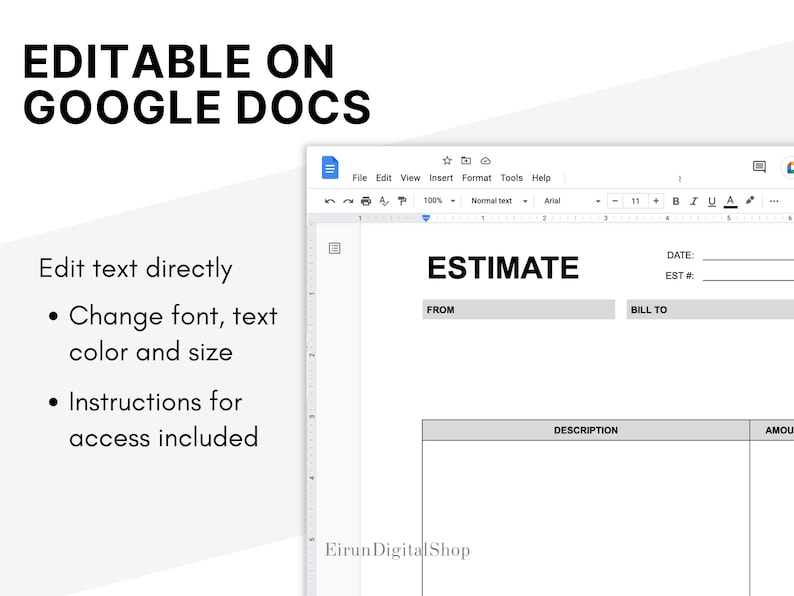Screen dimensions: 794x596
Task: Click the empty description table cell
Action: [x=586, y=518]
